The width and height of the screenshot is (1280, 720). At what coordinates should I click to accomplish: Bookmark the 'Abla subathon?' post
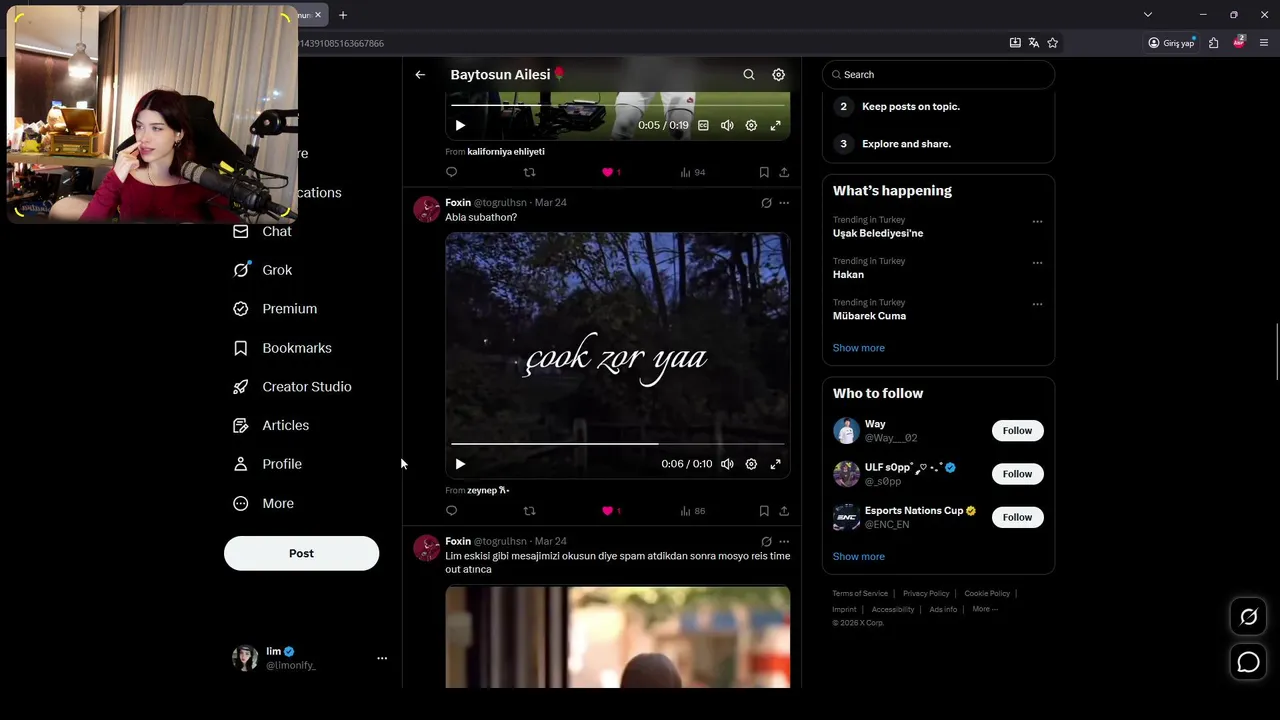tap(764, 511)
